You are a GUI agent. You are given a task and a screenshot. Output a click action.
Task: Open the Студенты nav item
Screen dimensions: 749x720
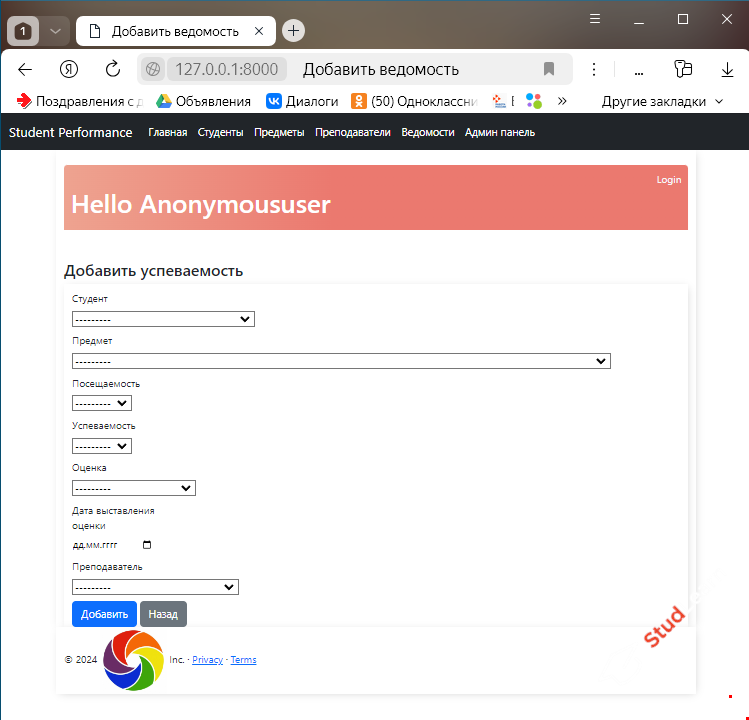click(221, 132)
